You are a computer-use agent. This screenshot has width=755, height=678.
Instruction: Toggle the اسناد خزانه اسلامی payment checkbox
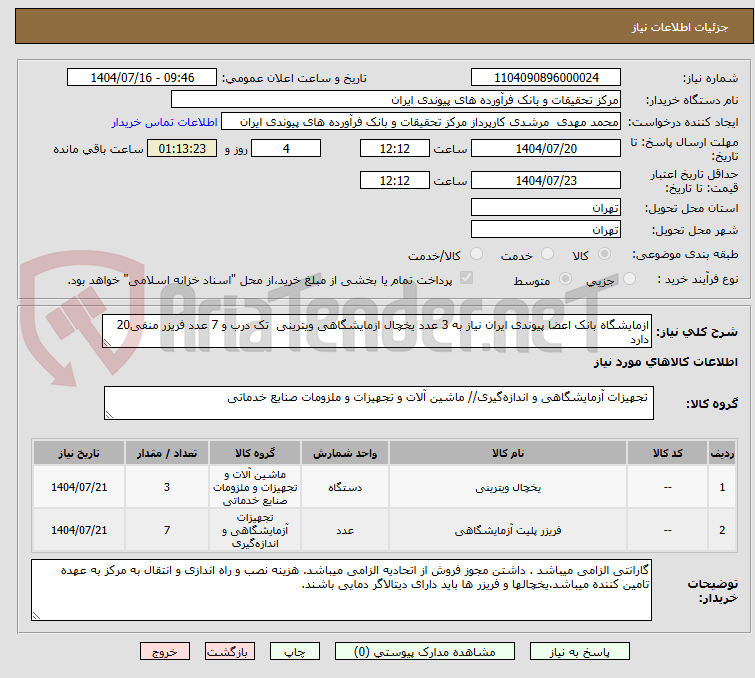point(465,280)
